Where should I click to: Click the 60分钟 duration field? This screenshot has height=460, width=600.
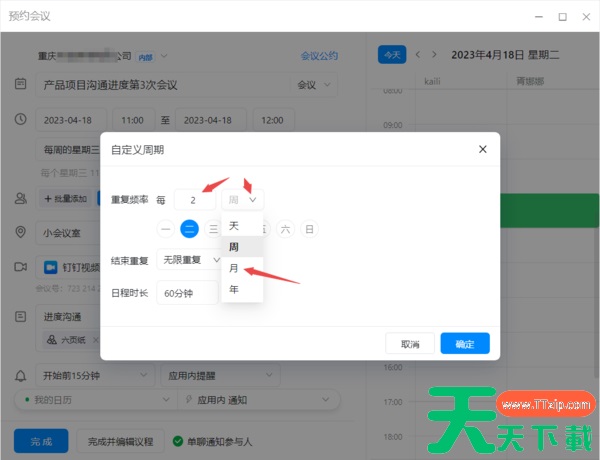pyautogui.click(x=187, y=293)
